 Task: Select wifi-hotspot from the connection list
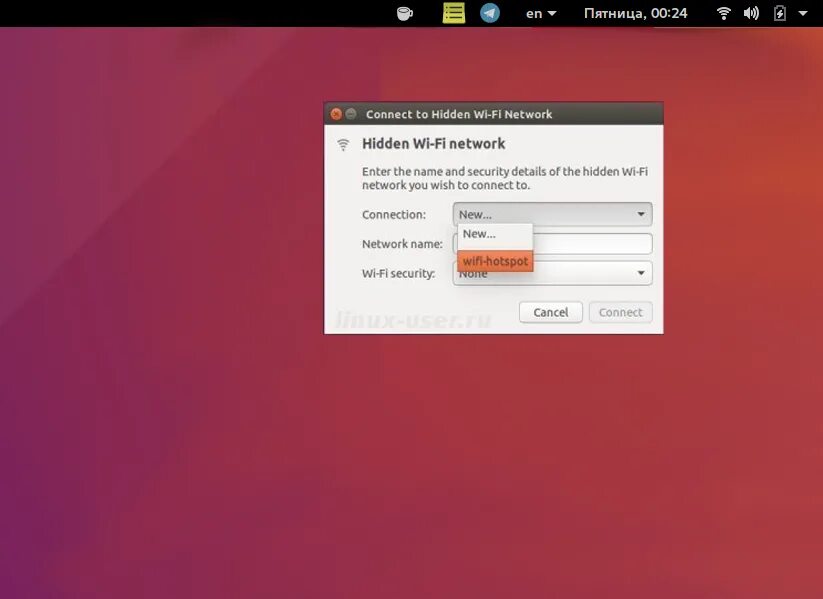[x=495, y=261]
